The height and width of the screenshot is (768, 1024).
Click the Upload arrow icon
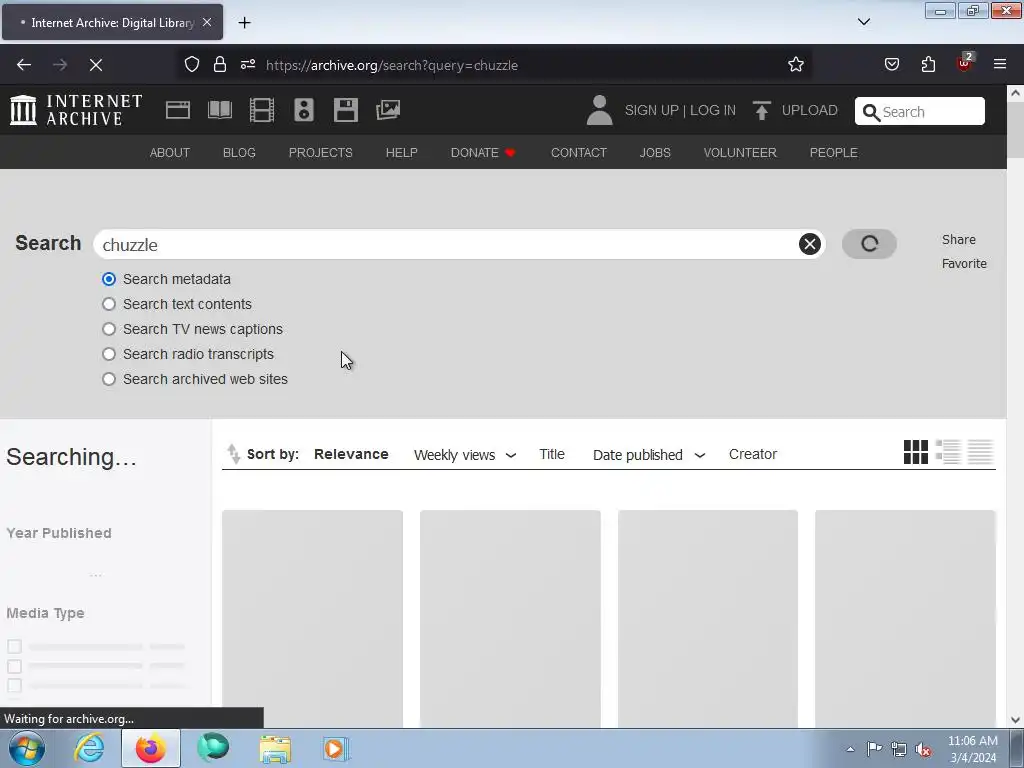point(761,110)
